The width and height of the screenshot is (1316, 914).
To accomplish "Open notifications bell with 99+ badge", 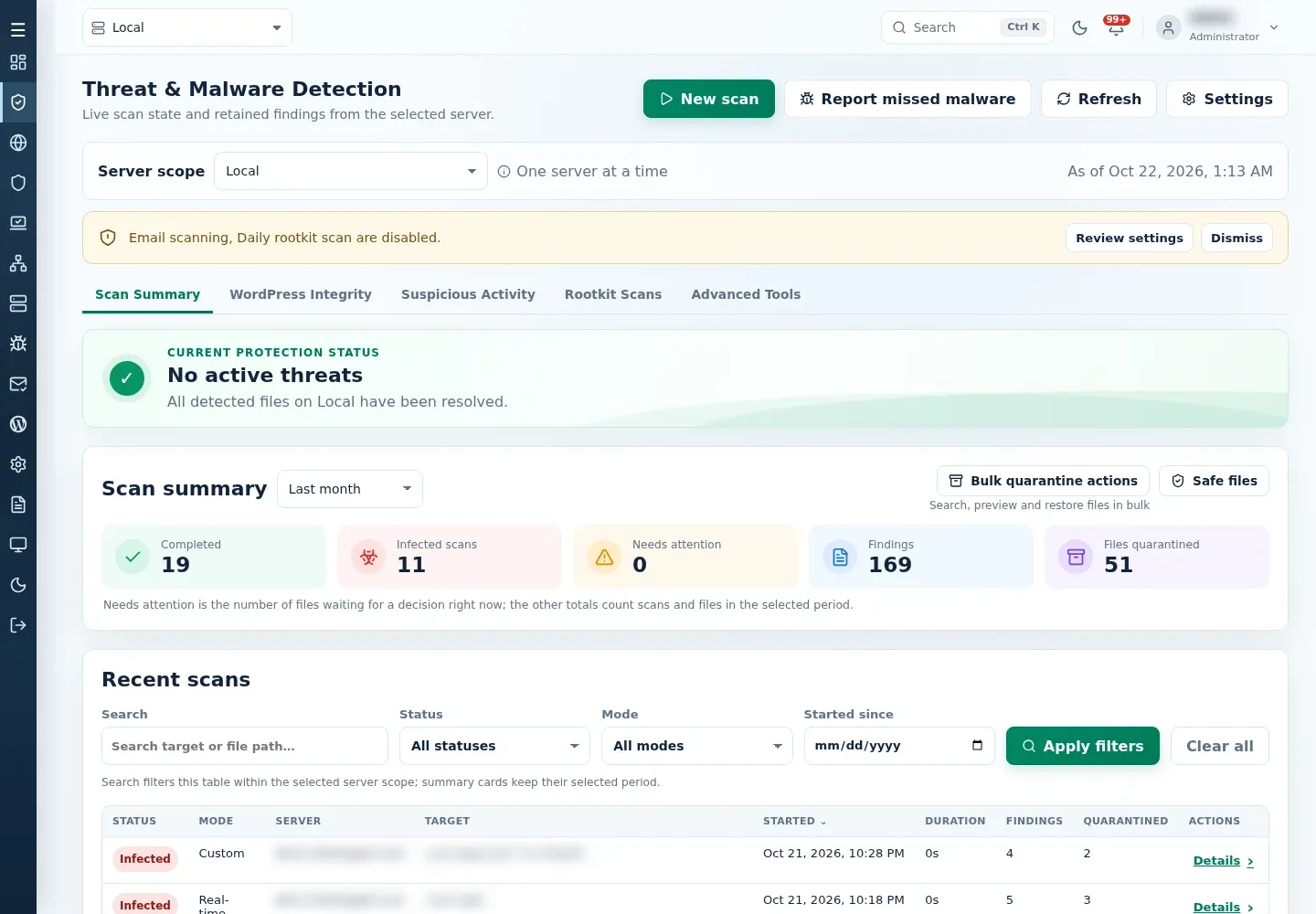I will click(x=1116, y=27).
